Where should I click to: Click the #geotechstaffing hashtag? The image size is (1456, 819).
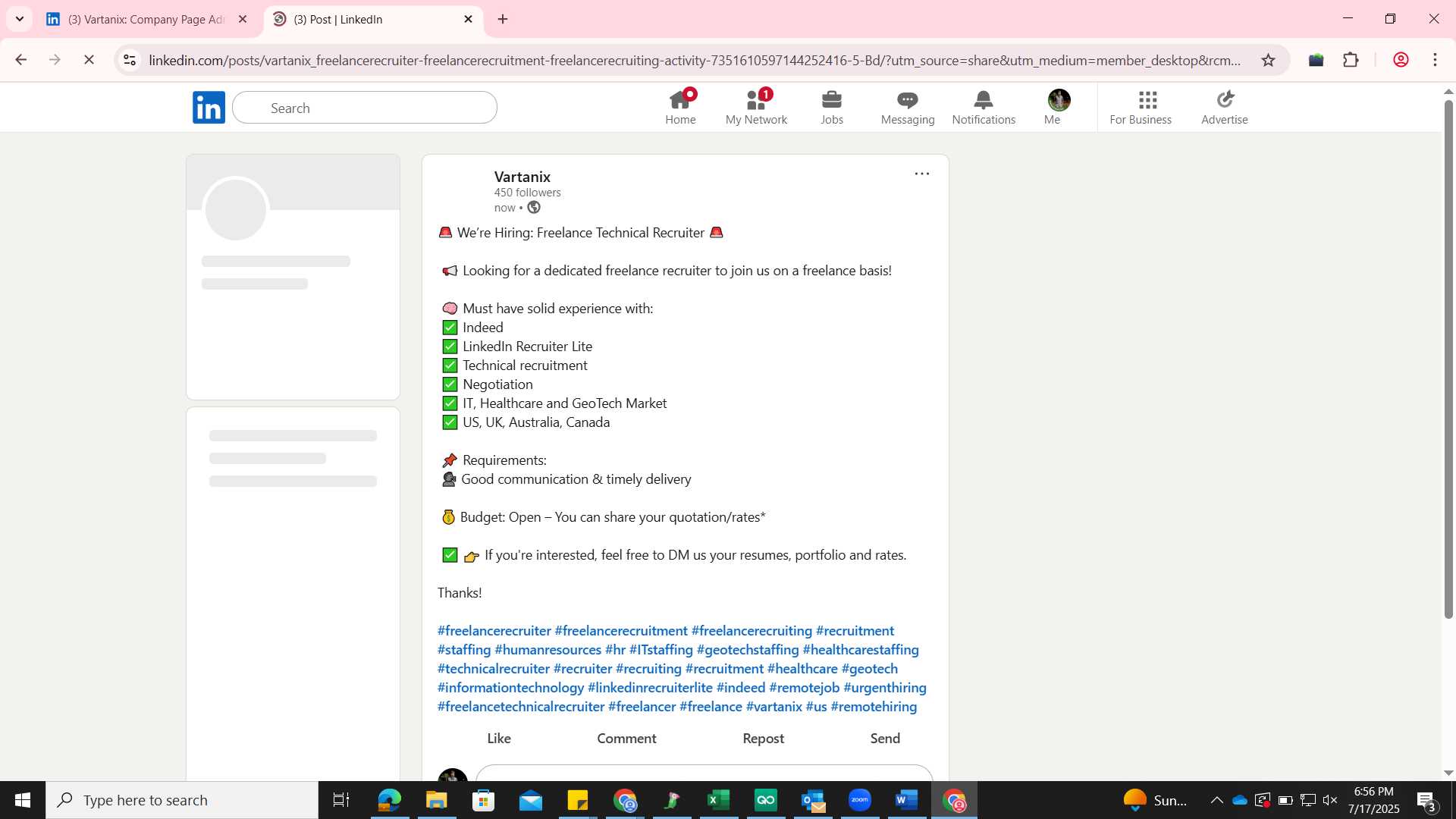(748, 650)
